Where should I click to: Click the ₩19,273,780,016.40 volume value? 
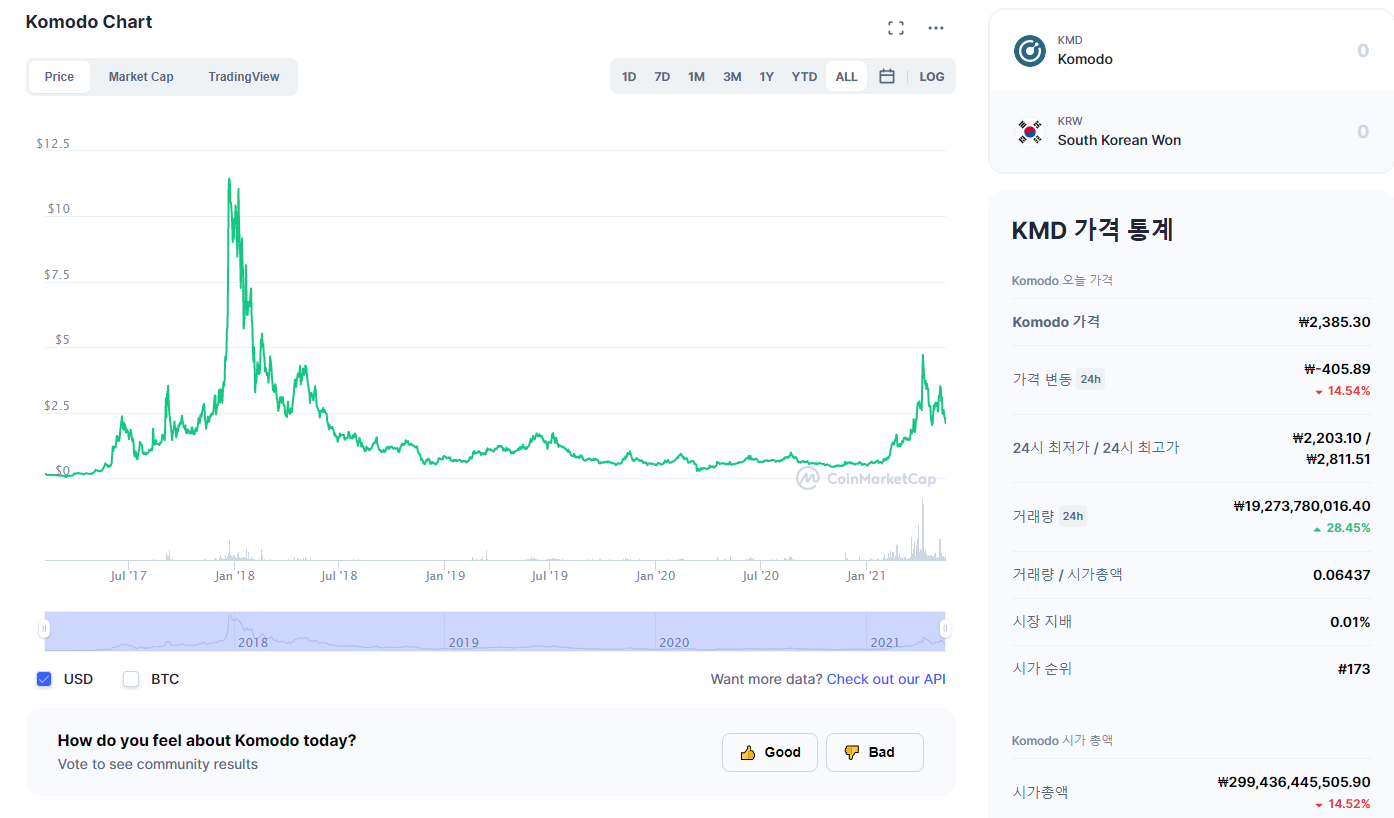[1302, 506]
